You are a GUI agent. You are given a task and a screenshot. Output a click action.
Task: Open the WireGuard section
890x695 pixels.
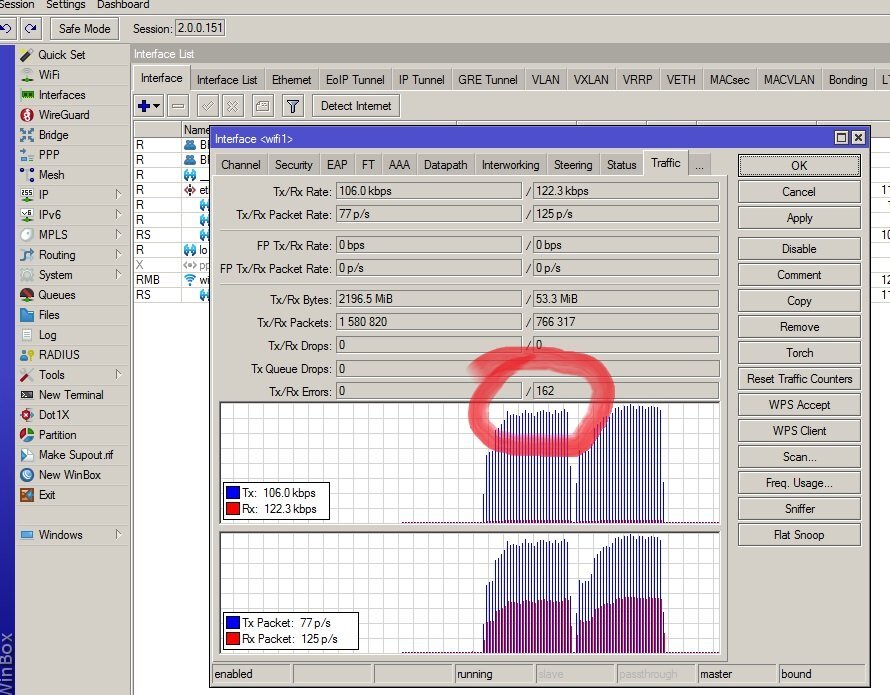coord(64,115)
